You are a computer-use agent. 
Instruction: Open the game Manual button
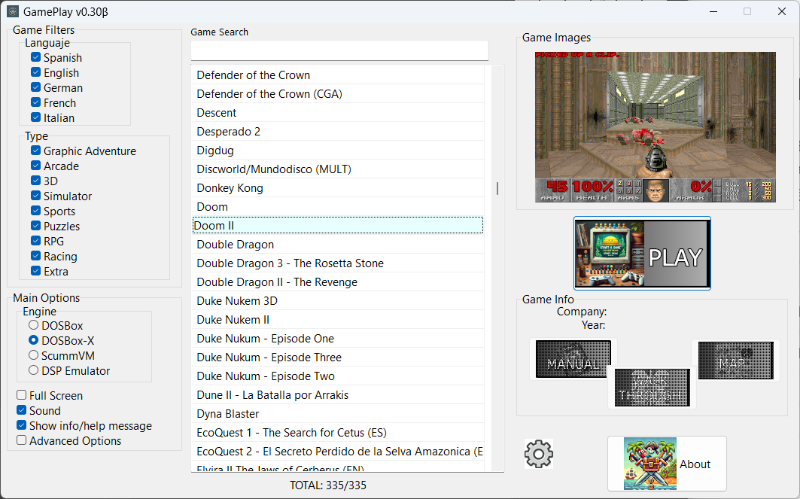click(572, 359)
